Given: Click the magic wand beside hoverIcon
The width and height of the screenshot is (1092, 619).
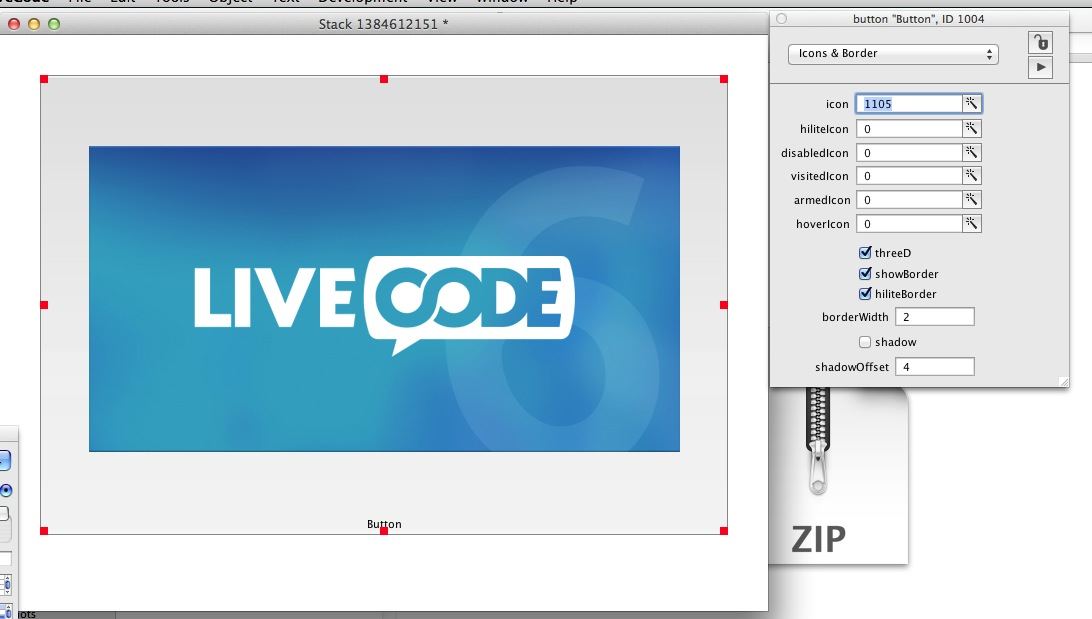Looking at the screenshot, I should 972,224.
